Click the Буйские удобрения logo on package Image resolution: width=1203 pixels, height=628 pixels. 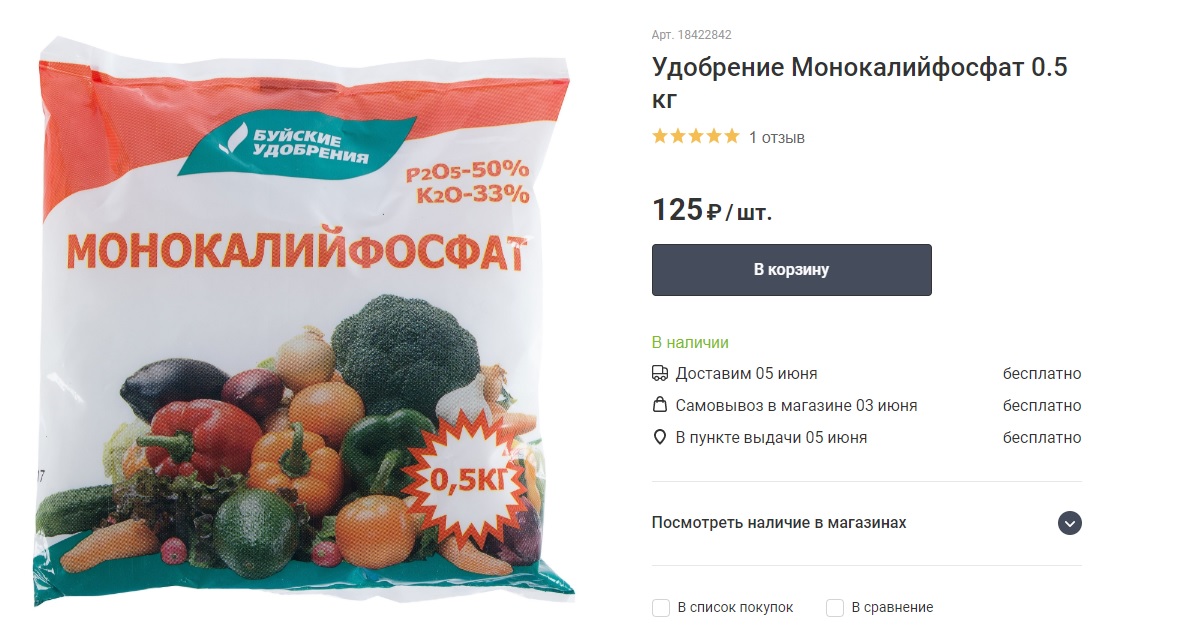(x=297, y=147)
